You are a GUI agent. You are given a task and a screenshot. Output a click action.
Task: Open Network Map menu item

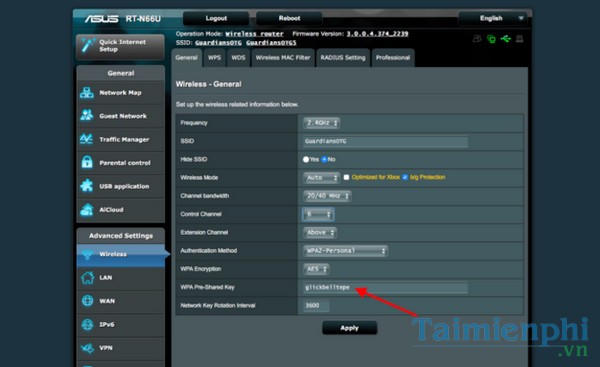tap(121, 93)
